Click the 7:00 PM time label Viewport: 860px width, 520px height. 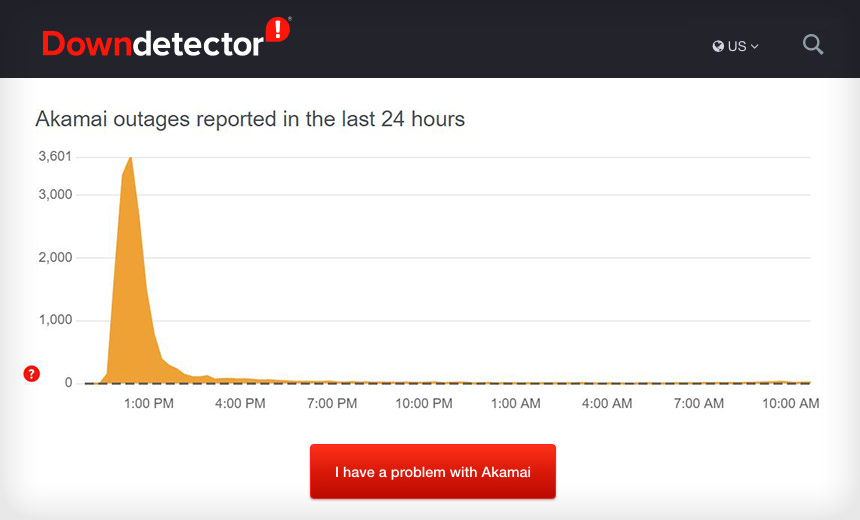pos(332,404)
